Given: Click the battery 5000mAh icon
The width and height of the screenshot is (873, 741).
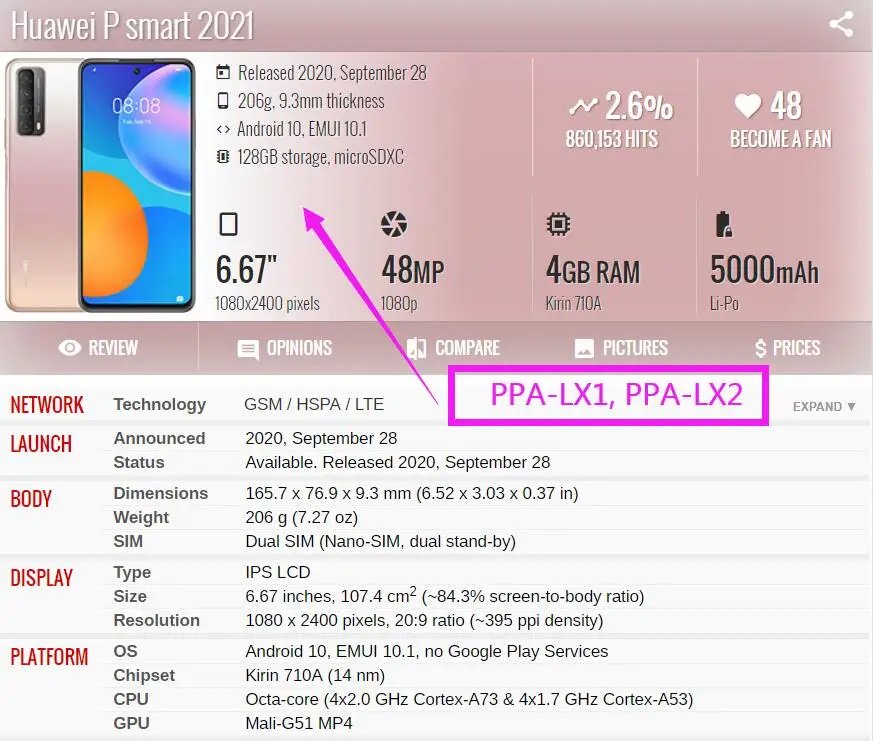Looking at the screenshot, I should pos(723,224).
